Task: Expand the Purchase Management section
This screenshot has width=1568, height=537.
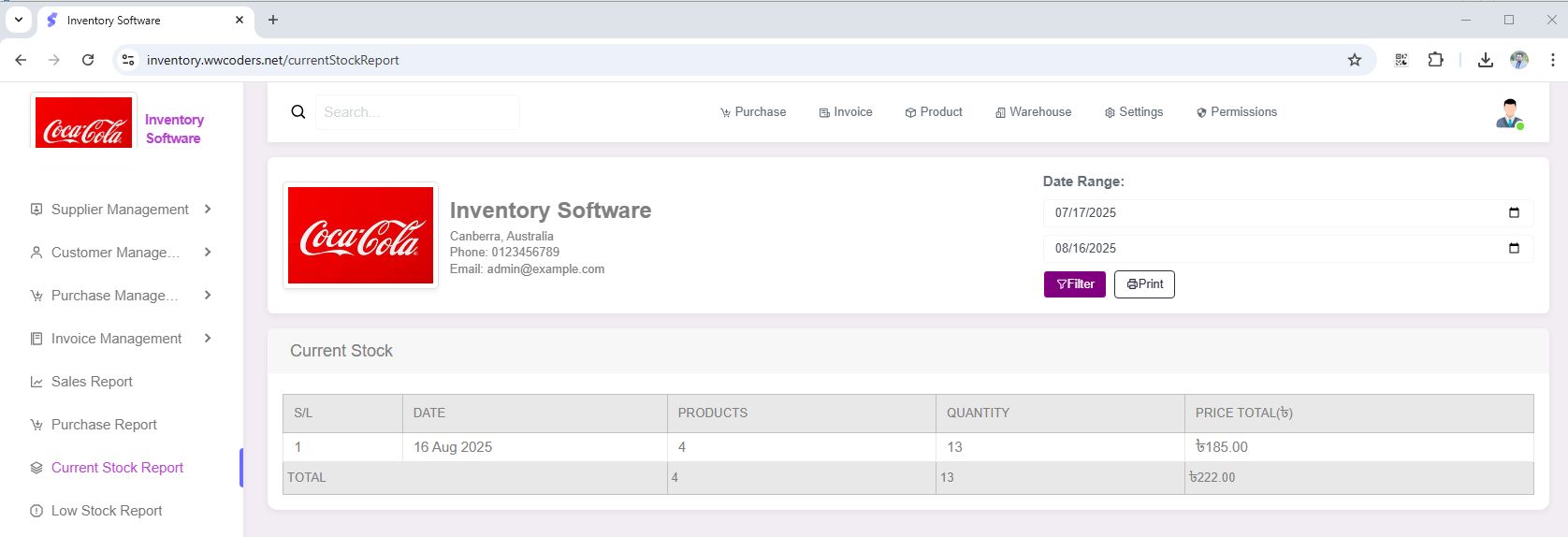Action: pos(120,296)
